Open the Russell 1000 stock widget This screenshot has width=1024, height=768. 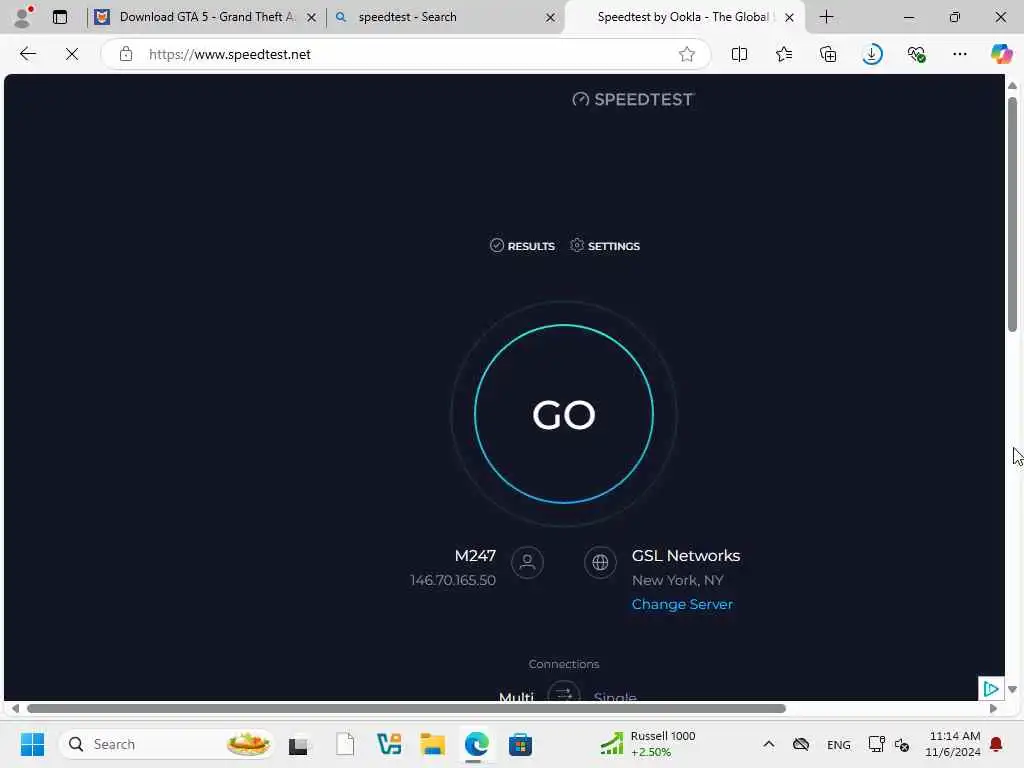click(648, 744)
